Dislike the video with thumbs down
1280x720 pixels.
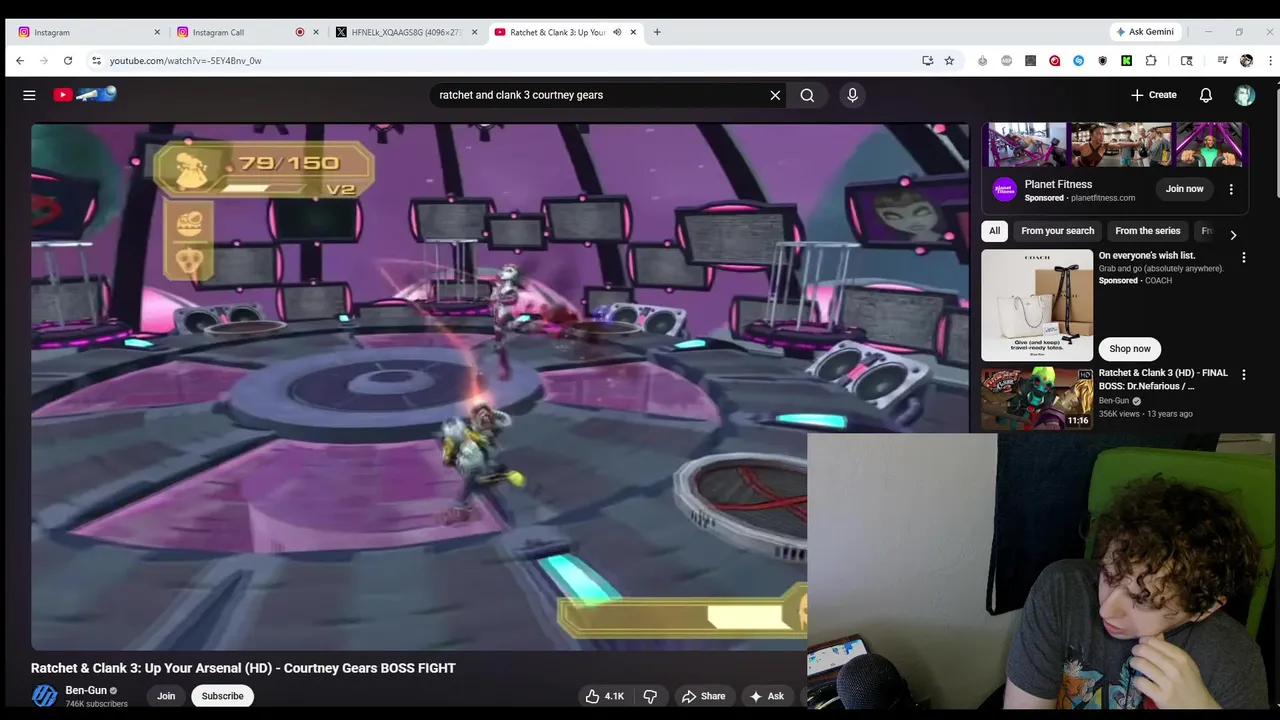coord(650,696)
